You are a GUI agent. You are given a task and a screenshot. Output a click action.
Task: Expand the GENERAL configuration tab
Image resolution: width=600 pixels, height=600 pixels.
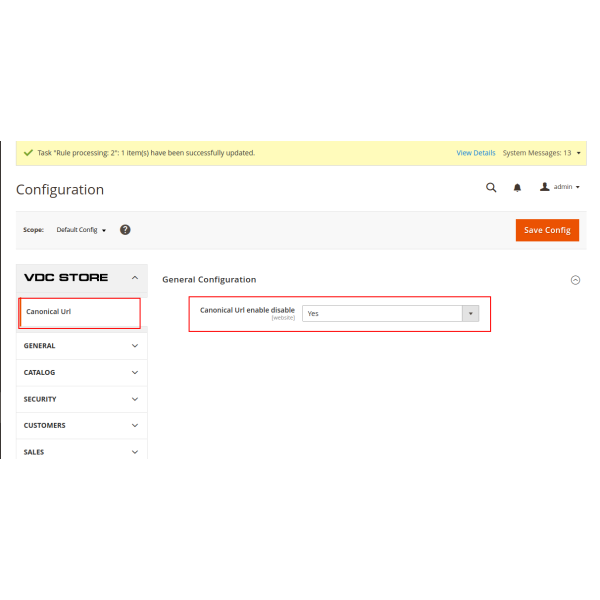82,346
